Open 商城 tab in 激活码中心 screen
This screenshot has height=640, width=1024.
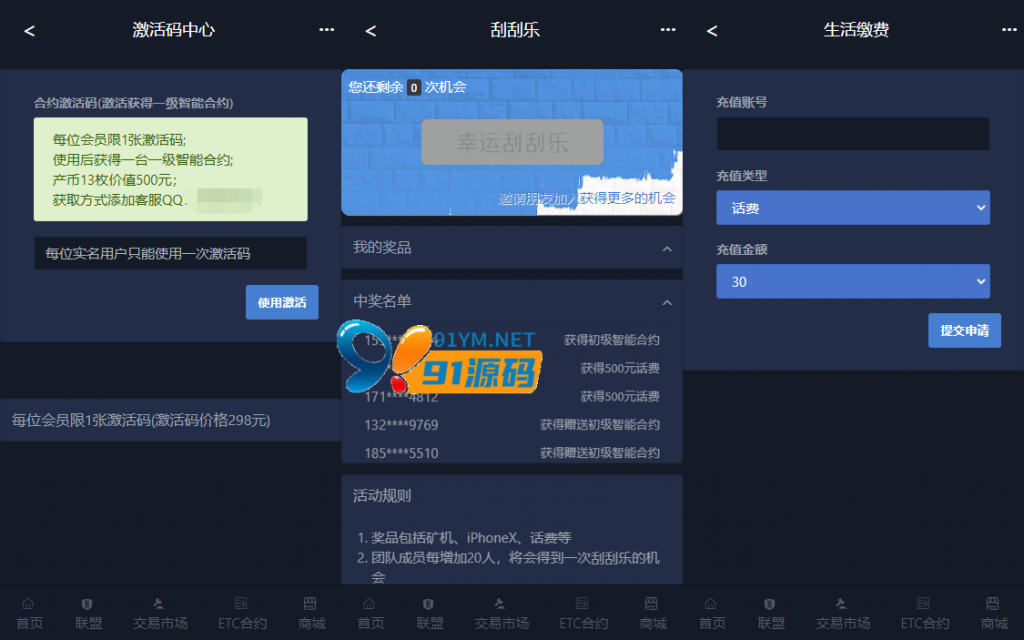(312, 613)
